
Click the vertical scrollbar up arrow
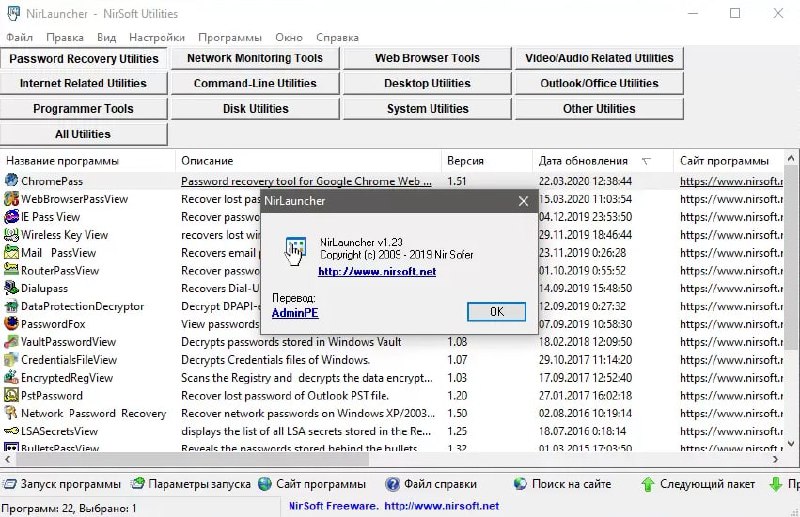pyautogui.click(x=791, y=158)
